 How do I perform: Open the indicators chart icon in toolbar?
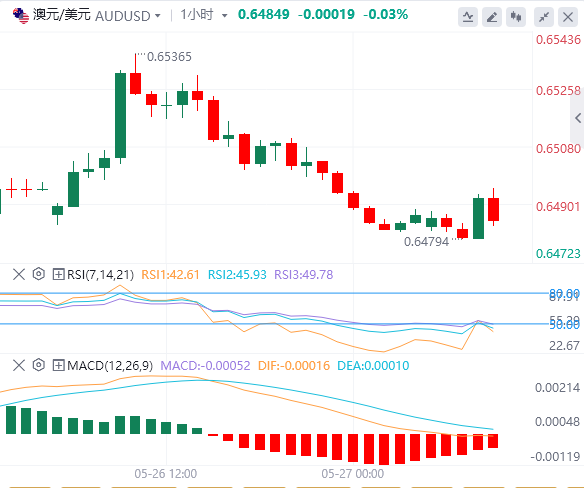coord(468,17)
